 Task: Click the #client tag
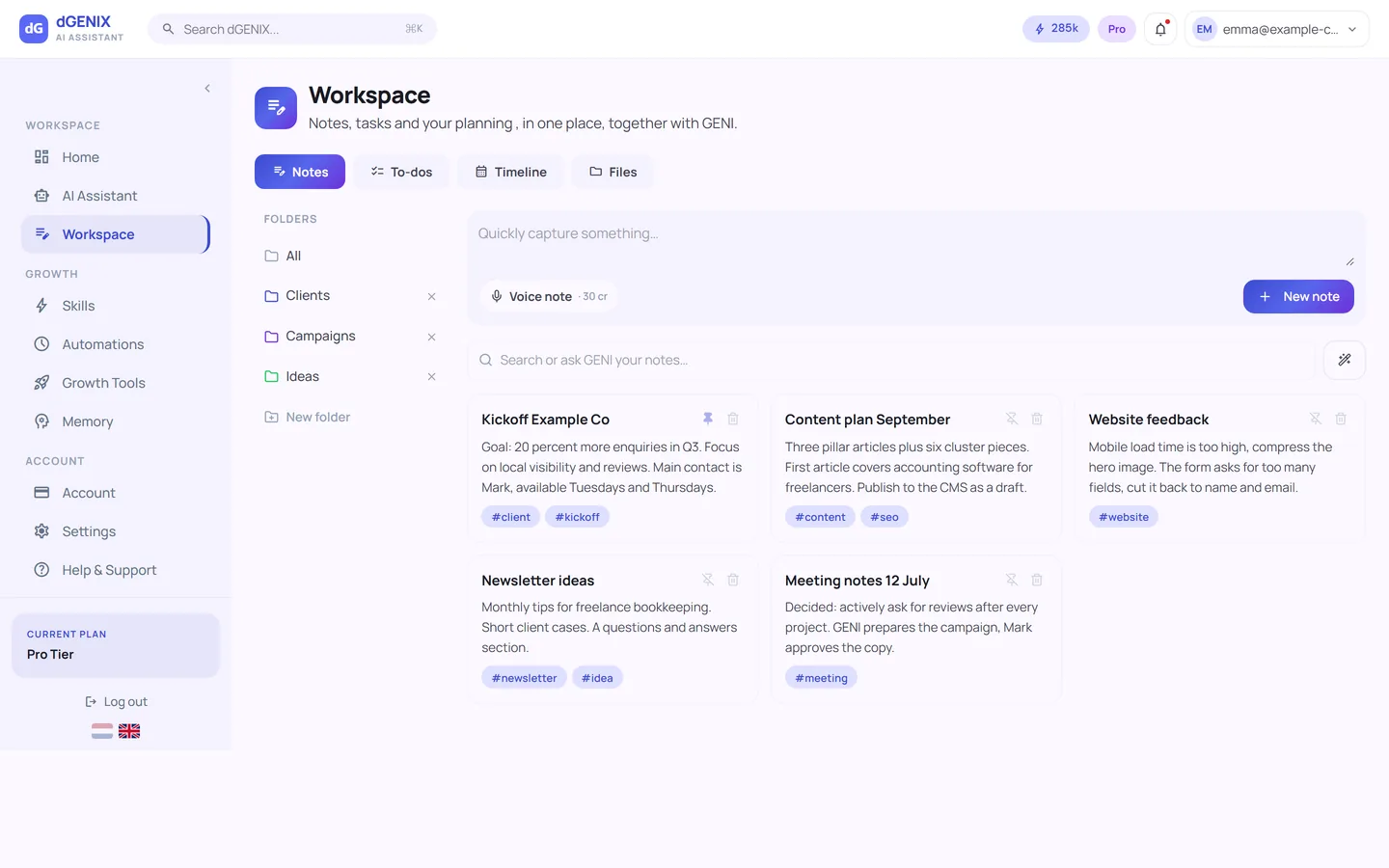coord(510,517)
